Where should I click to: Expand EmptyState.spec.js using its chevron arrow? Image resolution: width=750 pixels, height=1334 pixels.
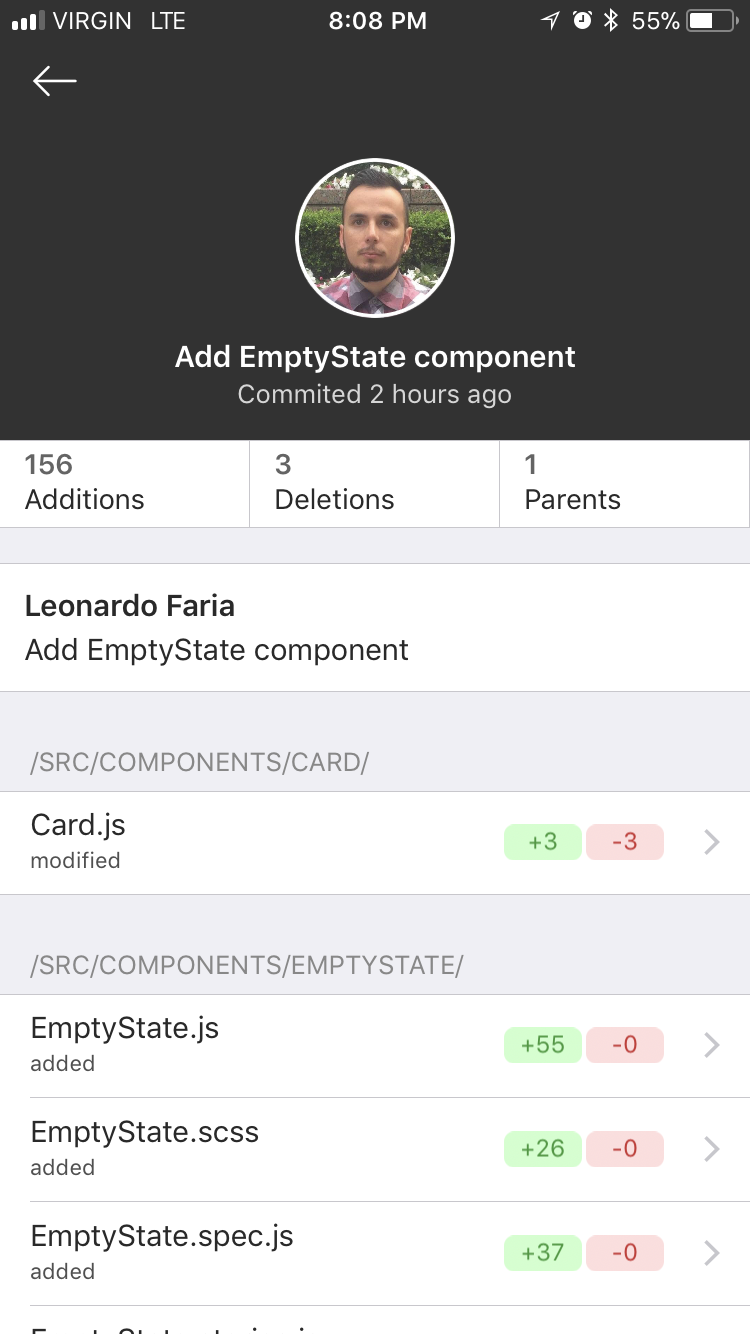[712, 1252]
